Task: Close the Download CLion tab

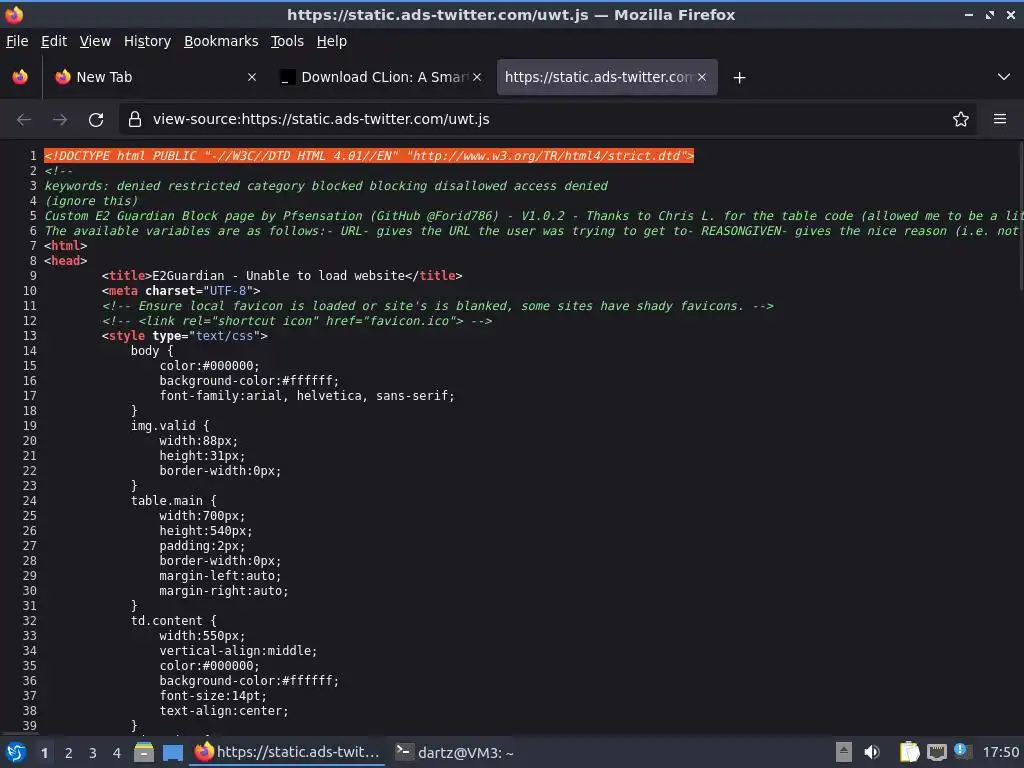Action: click(477, 77)
